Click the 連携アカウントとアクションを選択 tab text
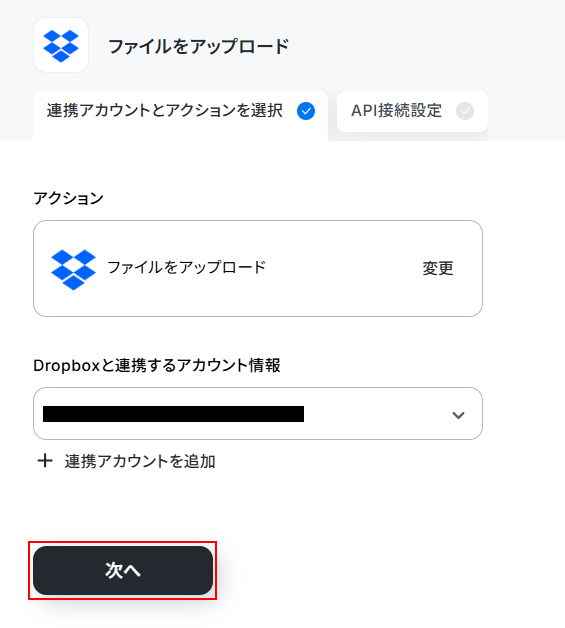The image size is (565, 628). coord(165,111)
